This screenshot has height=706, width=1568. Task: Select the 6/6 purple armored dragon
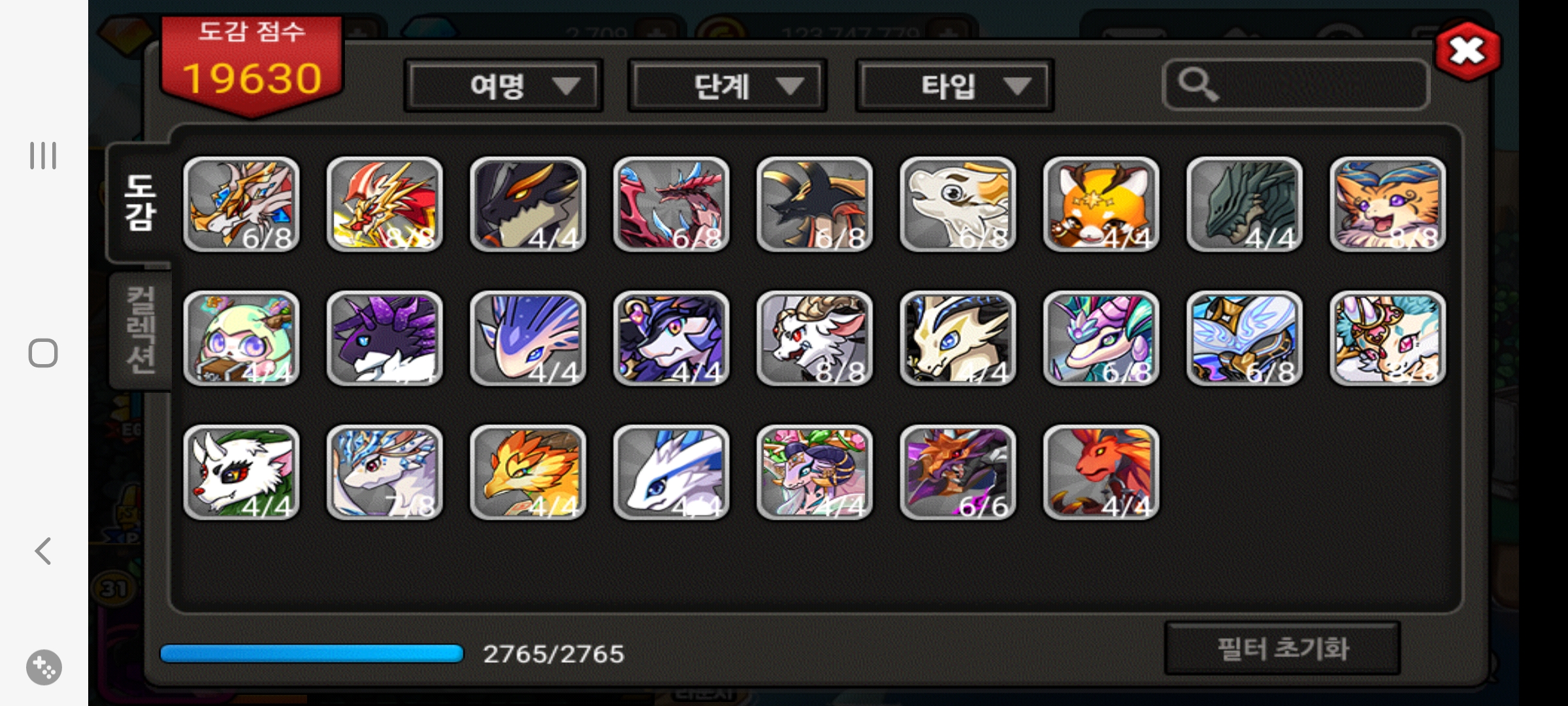click(x=958, y=473)
